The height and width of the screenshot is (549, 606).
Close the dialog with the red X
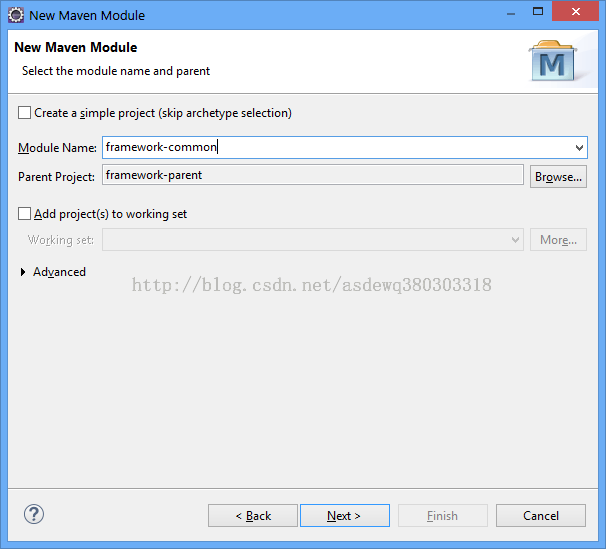click(x=575, y=12)
